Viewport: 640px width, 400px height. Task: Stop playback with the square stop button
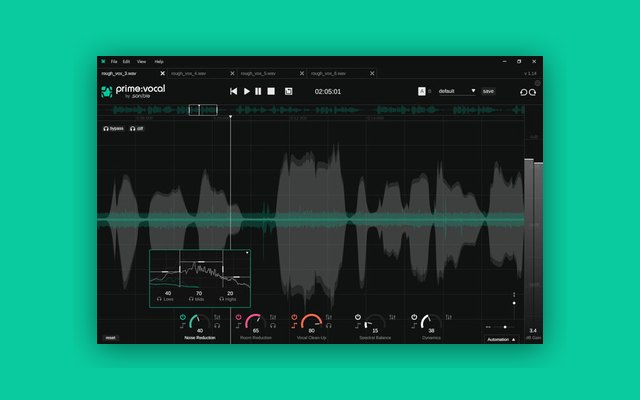(271, 91)
